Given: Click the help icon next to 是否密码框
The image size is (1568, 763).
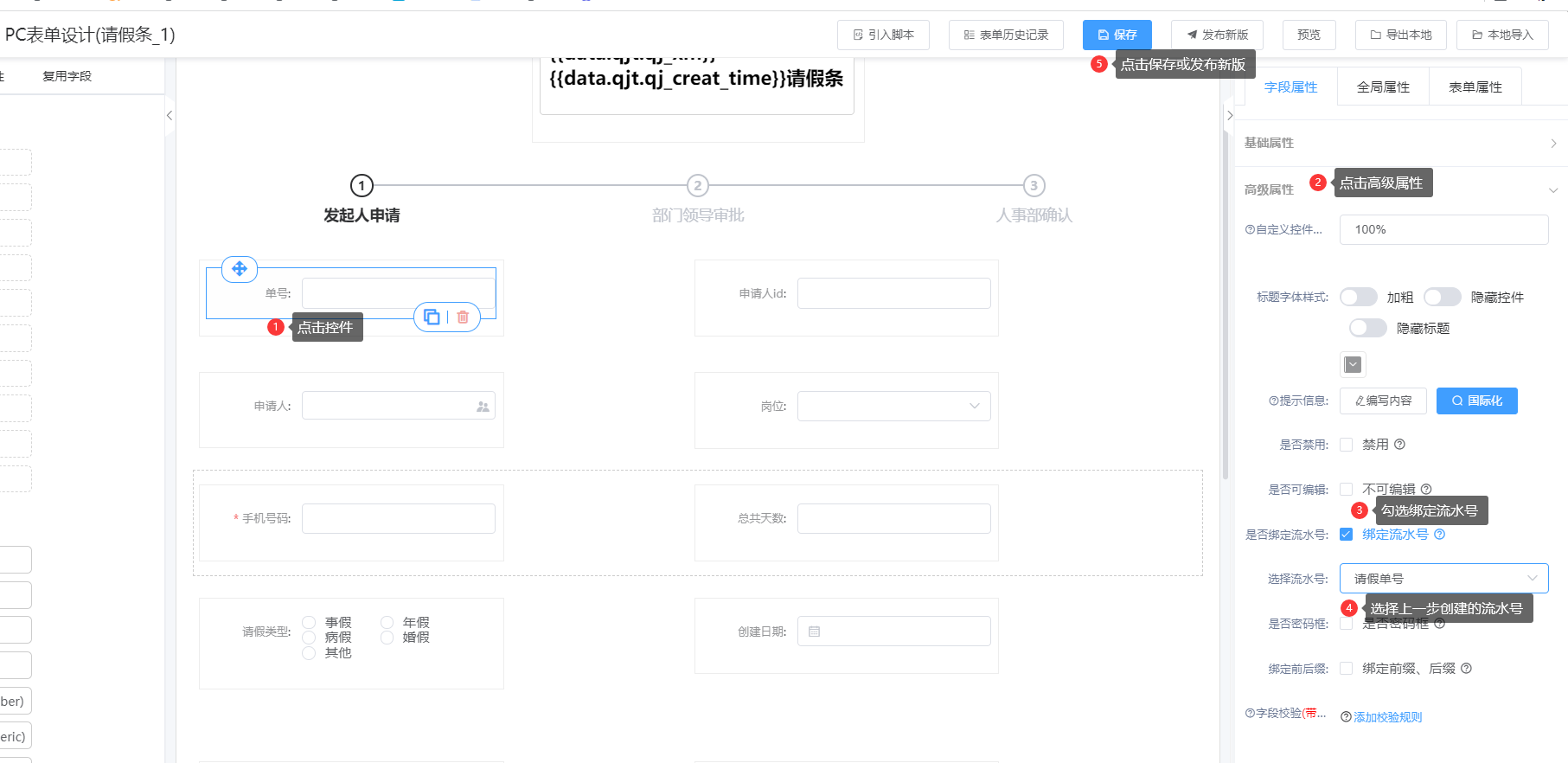Looking at the screenshot, I should 1439,624.
